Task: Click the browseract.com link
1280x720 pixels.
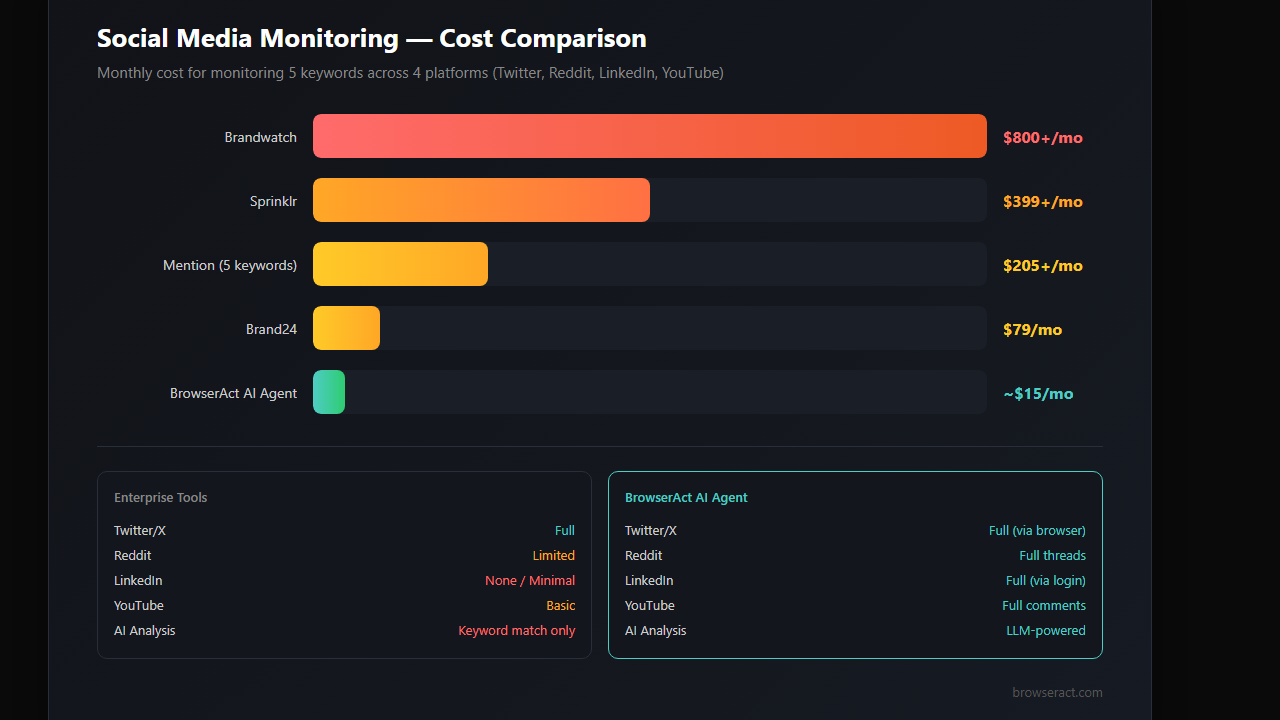Action: [1057, 692]
